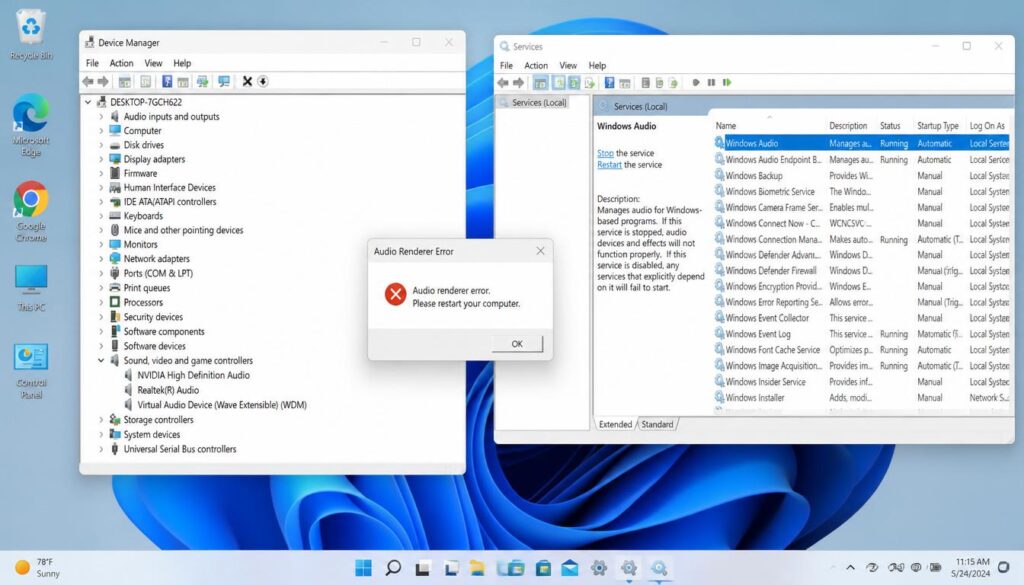Expand the Display adapters node
Viewport: 1024px width, 585px height.
[x=101, y=159]
